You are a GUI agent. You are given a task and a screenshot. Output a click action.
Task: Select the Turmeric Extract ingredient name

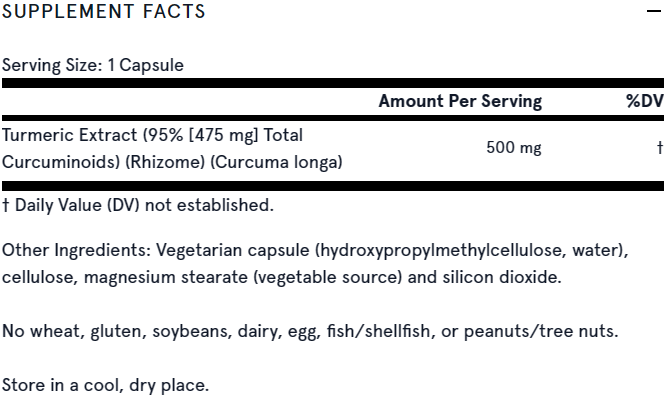coord(72,135)
